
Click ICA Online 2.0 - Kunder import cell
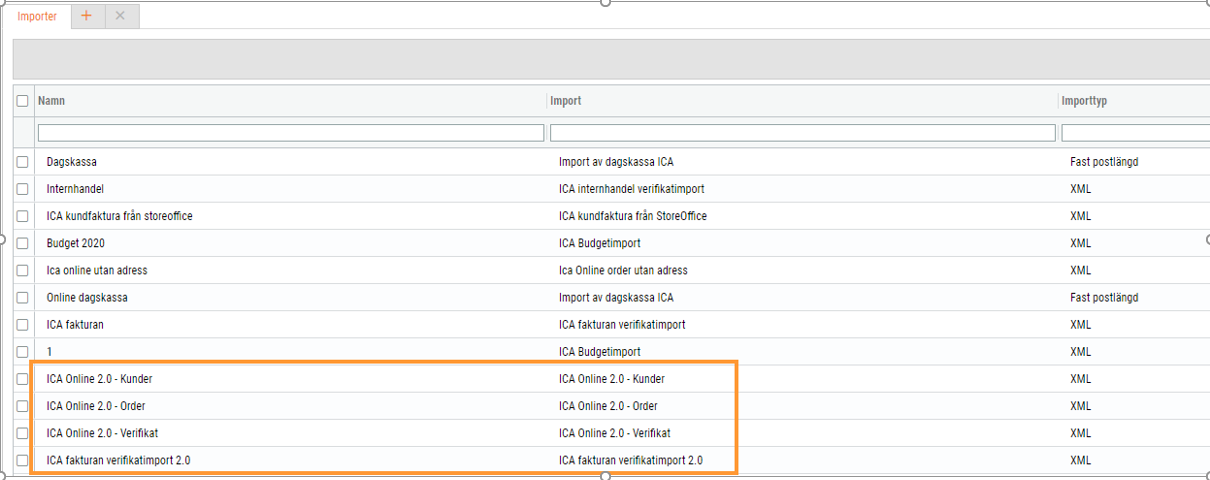[612, 379]
